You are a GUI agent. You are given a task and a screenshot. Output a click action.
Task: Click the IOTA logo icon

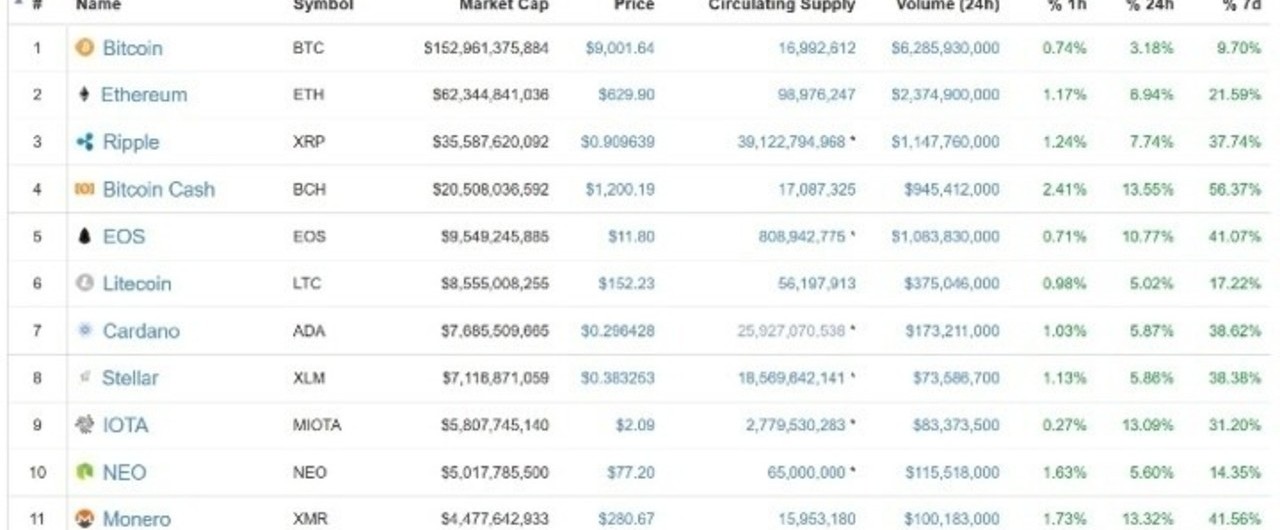(85, 425)
